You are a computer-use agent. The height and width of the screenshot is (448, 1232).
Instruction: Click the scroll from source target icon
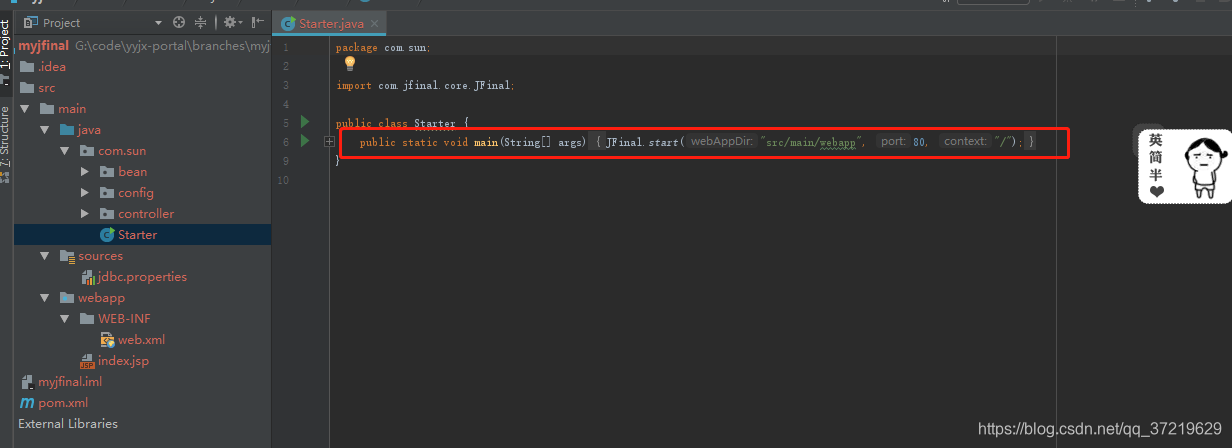(179, 22)
